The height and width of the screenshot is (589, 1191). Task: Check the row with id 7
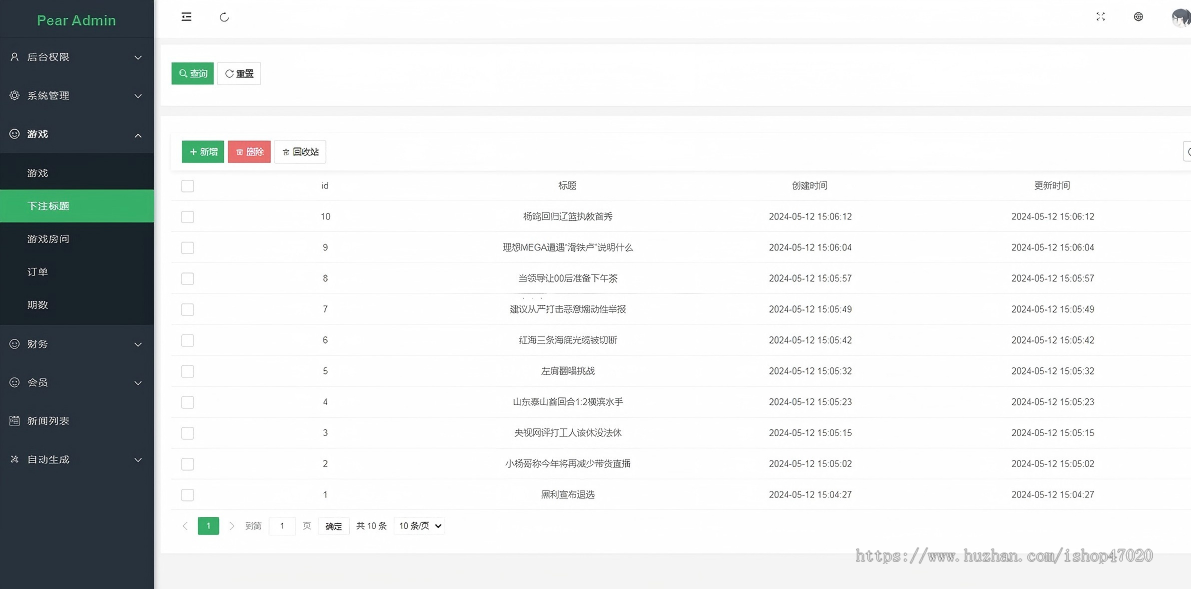point(188,309)
